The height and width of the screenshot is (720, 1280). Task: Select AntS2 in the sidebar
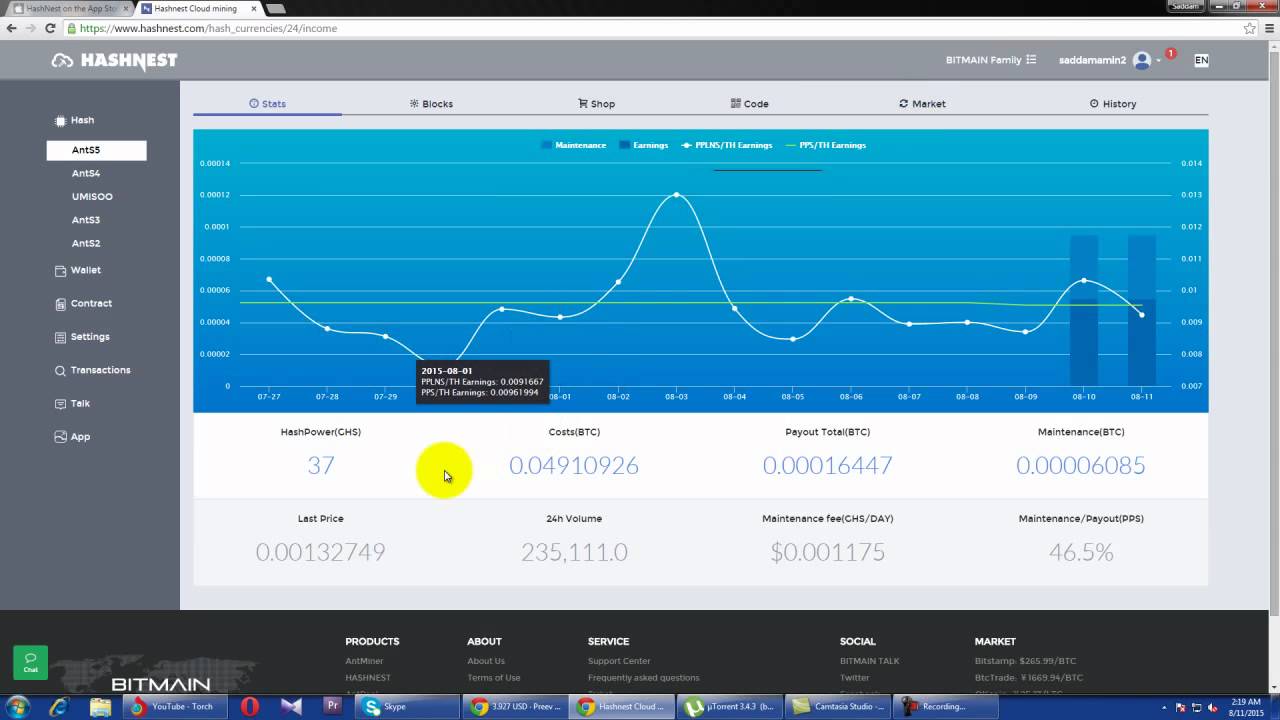[x=86, y=243]
